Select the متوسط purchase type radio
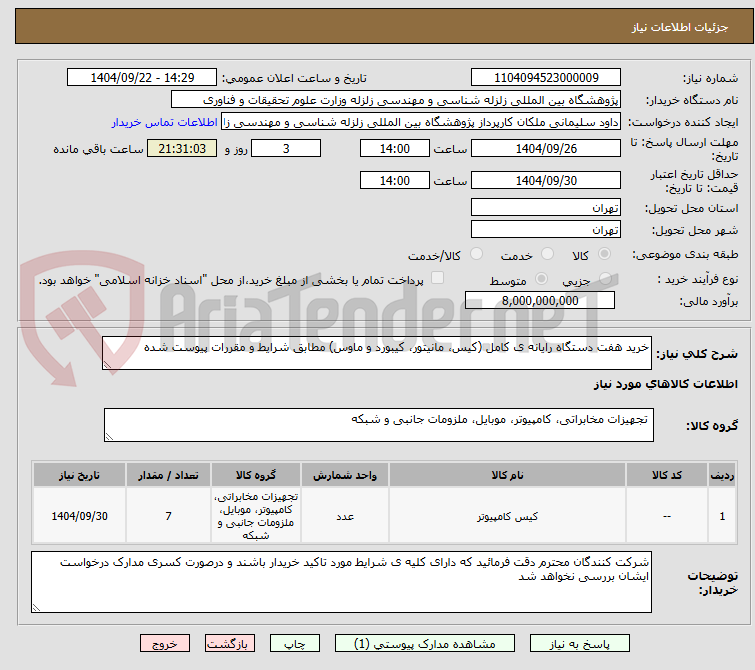Screen dimensions: 755x670 (541, 278)
